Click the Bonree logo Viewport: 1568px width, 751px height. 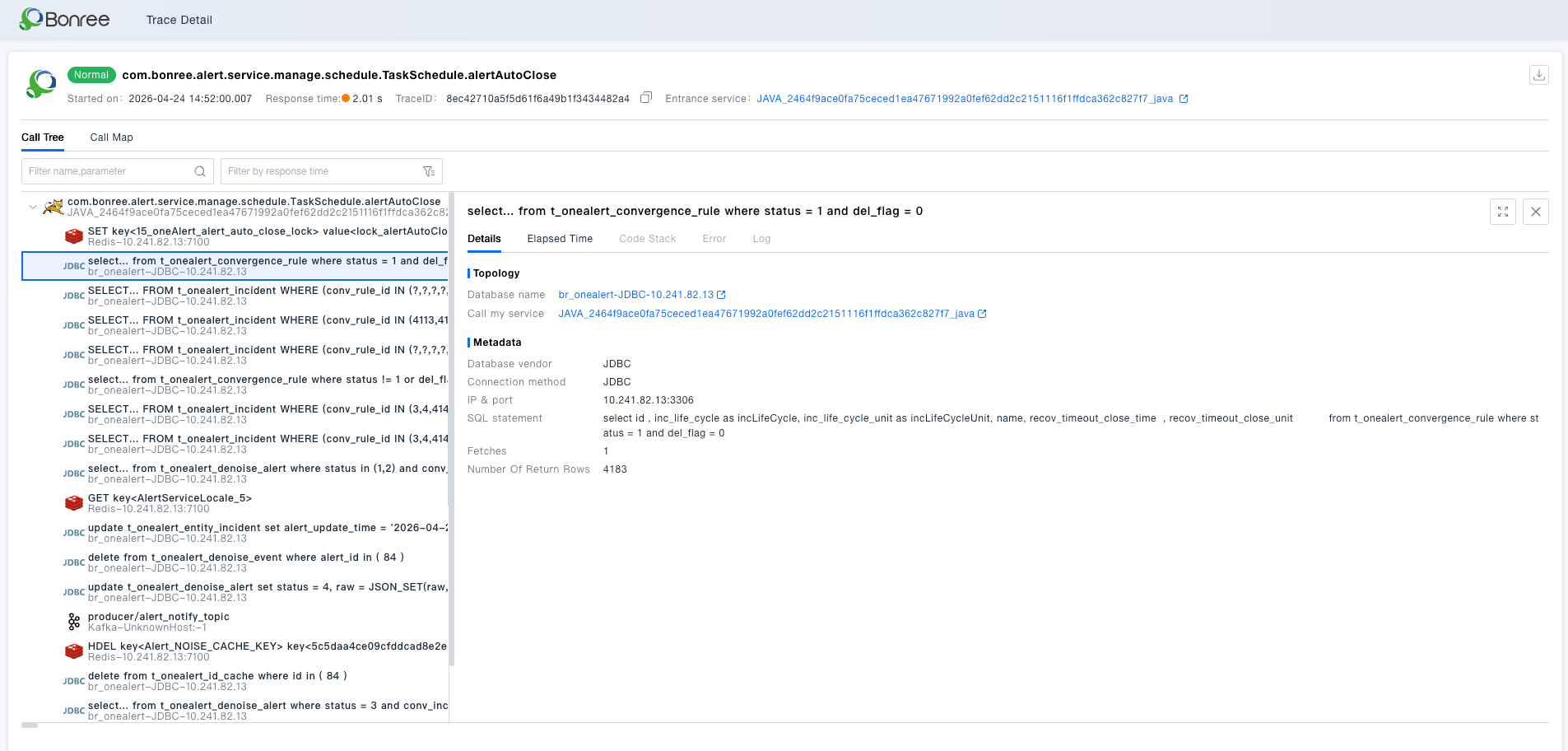[64, 19]
